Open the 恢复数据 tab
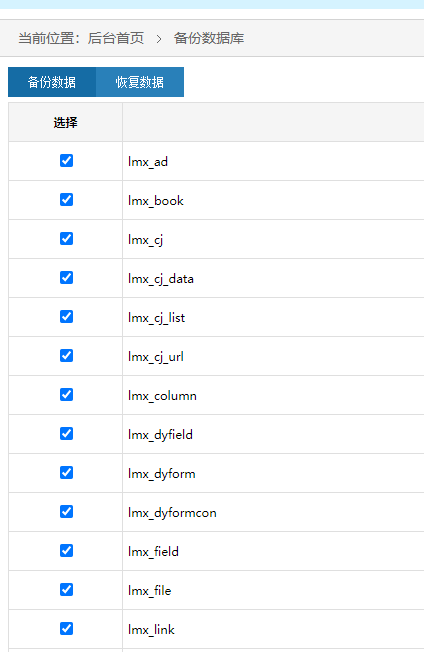Screen dimensions: 424x652 (140, 82)
